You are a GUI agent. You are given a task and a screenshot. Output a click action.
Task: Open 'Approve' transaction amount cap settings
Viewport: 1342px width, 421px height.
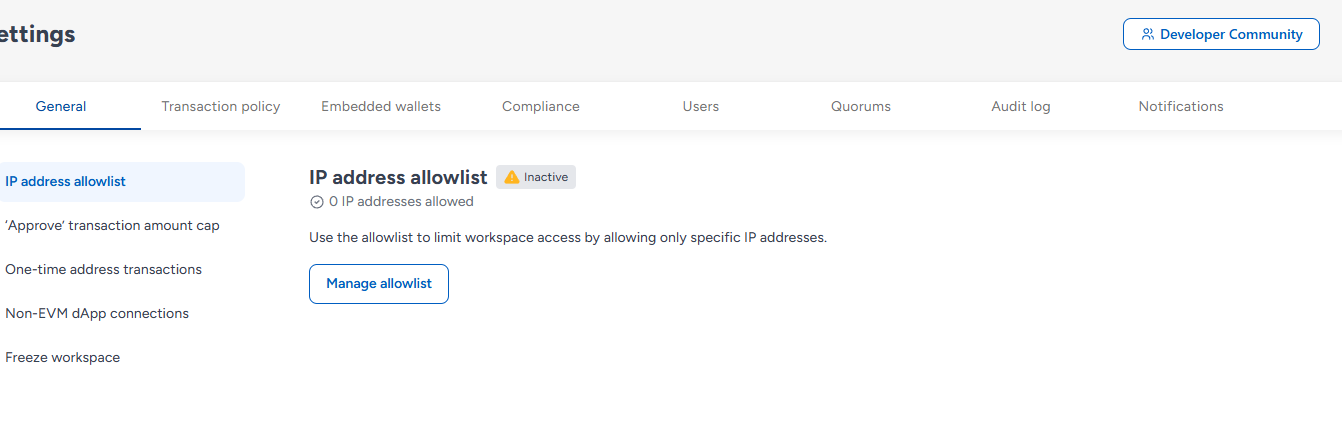click(x=112, y=226)
